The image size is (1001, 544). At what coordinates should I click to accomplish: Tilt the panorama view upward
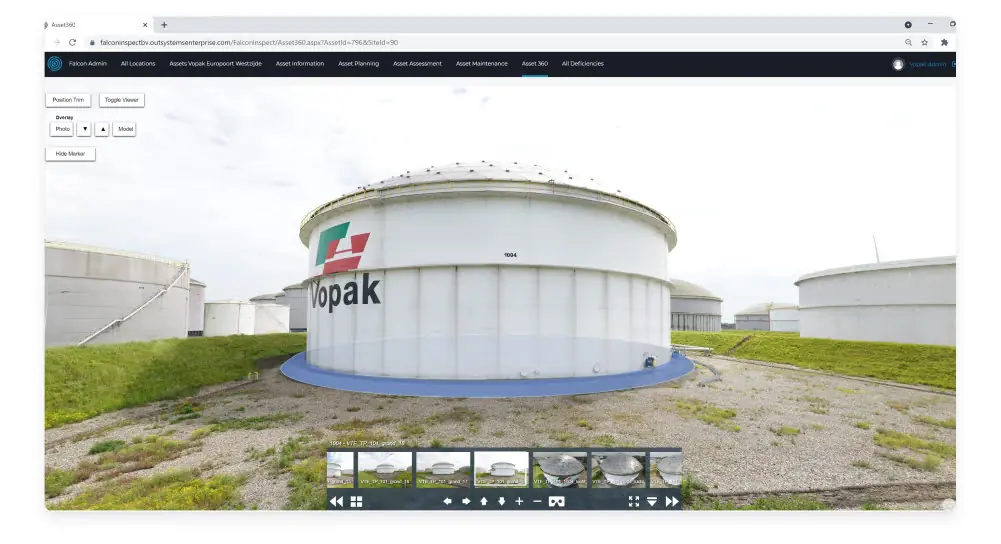coord(484,502)
